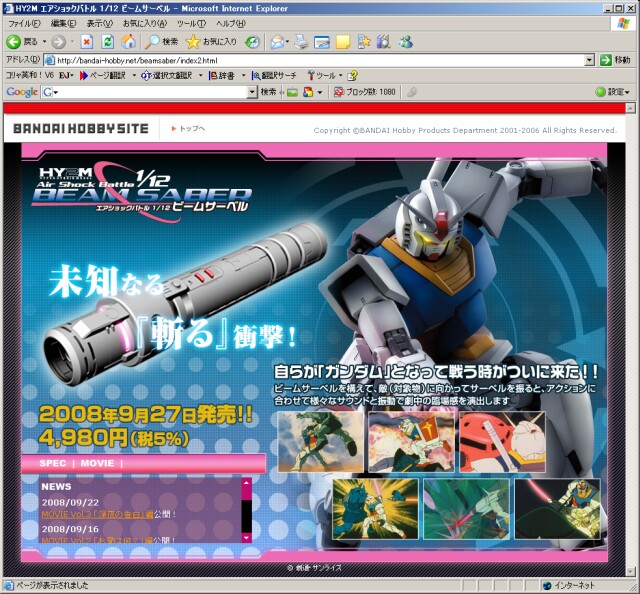Screen dimensions: 640x594
Task: Click Selected Text Translate (選択文翻訳)
Action: pos(167,76)
